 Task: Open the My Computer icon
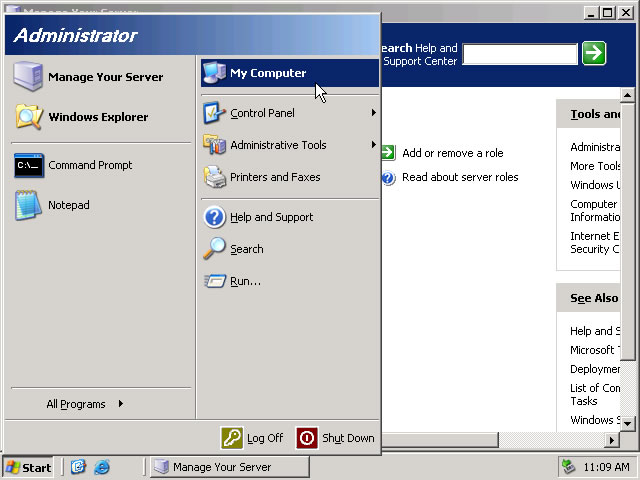214,73
